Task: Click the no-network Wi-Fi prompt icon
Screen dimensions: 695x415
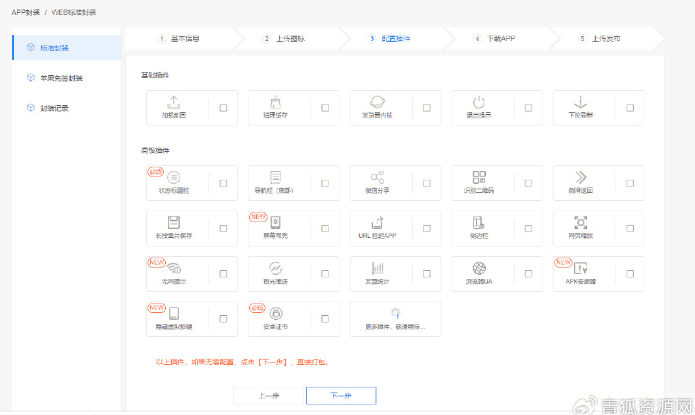Action: (173, 268)
